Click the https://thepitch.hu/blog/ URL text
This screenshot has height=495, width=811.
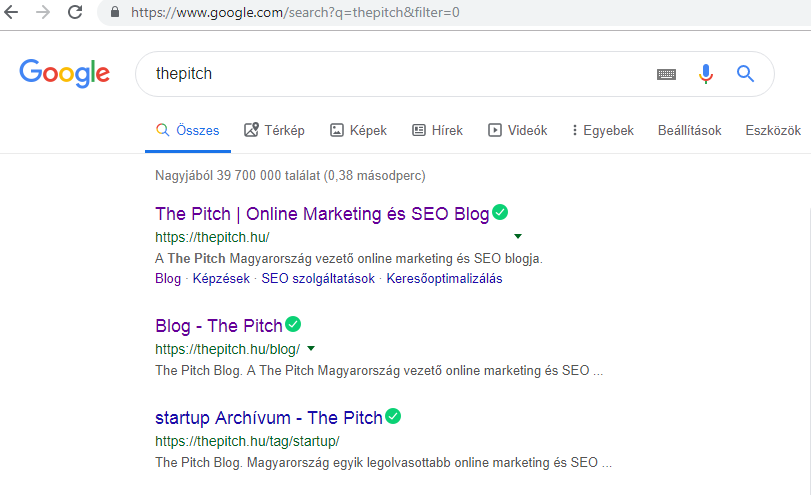228,350
